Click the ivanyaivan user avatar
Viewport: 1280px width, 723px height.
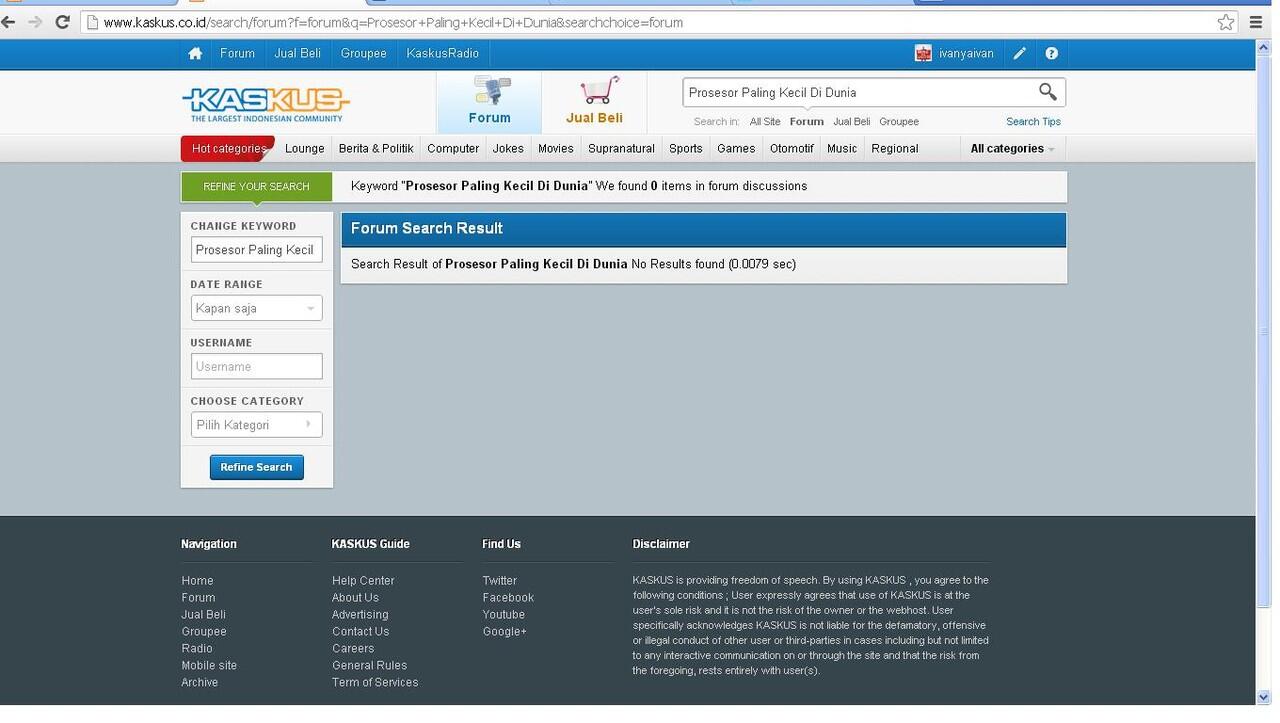coord(923,54)
